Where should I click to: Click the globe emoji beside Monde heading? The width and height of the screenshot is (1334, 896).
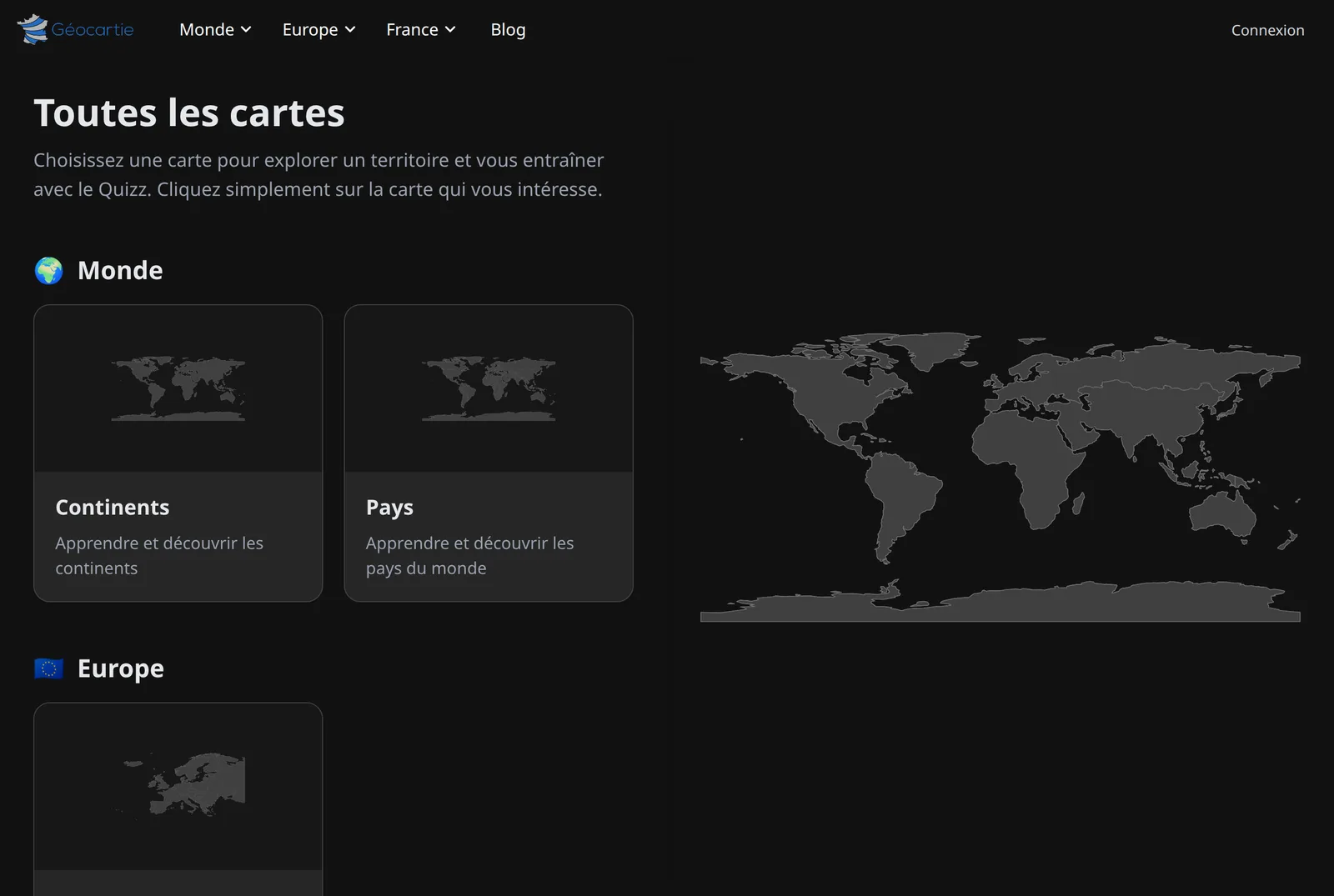(x=48, y=270)
